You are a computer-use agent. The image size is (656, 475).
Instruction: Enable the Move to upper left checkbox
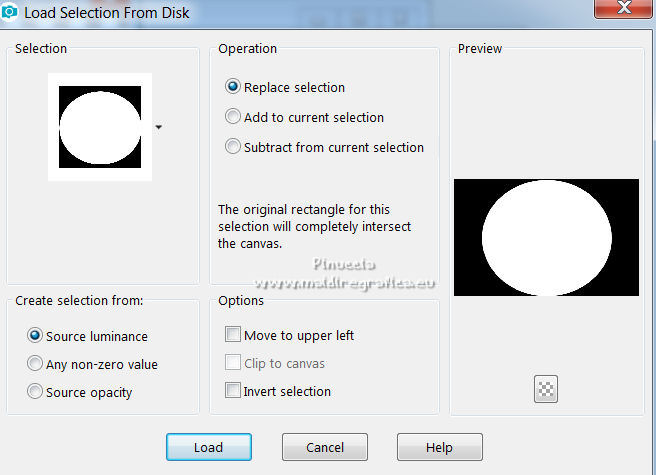tap(233, 335)
